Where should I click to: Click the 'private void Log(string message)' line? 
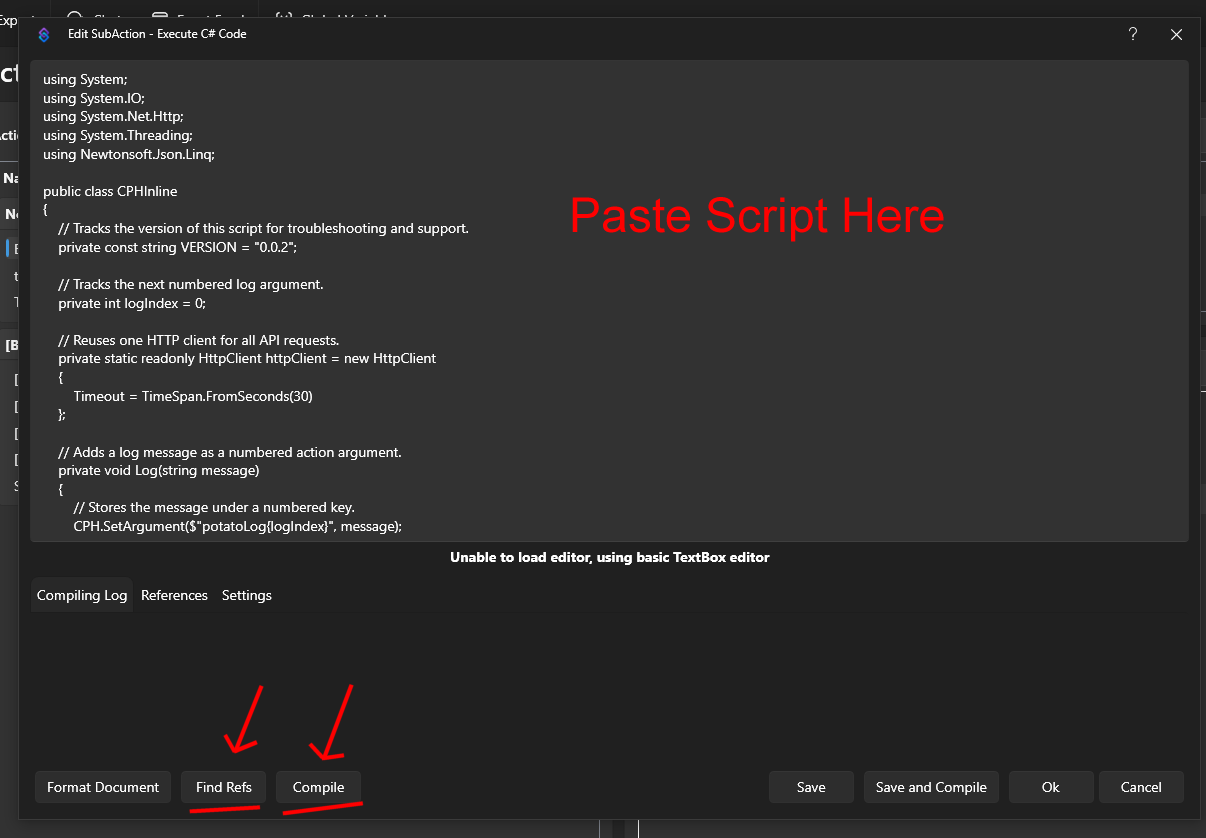(x=159, y=470)
